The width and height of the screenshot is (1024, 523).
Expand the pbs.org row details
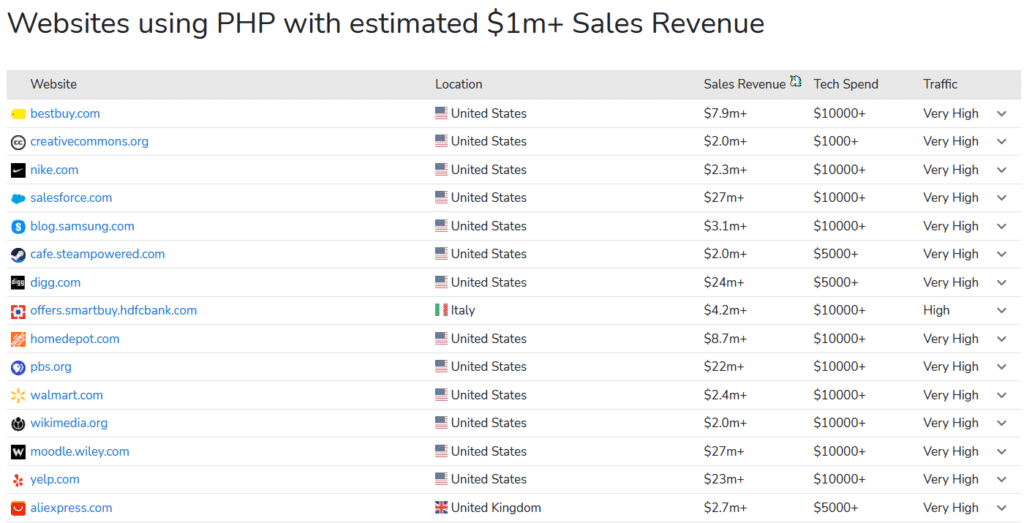[x=1002, y=367]
